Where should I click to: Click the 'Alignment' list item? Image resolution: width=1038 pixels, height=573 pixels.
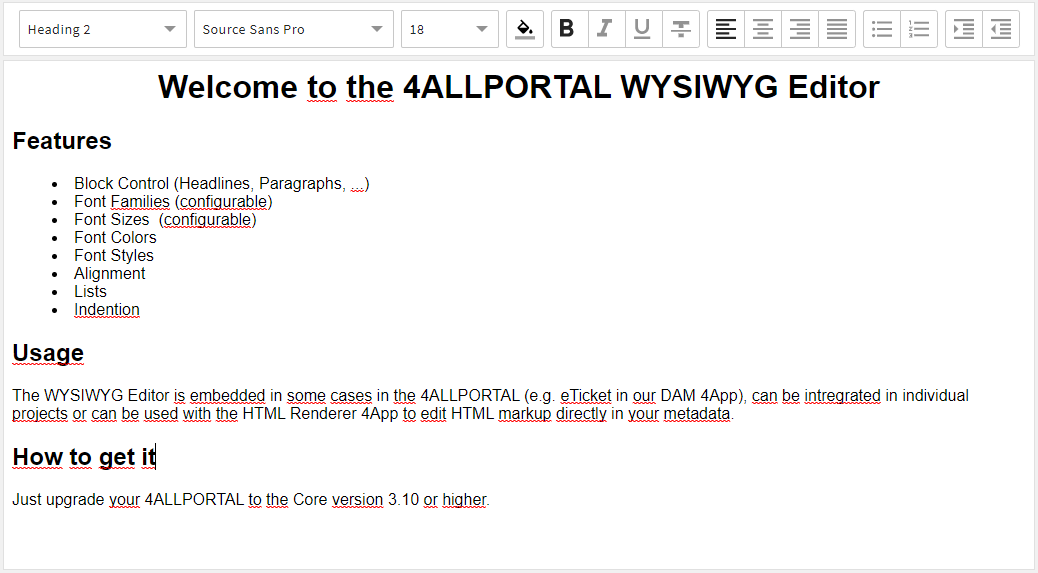[109, 273]
